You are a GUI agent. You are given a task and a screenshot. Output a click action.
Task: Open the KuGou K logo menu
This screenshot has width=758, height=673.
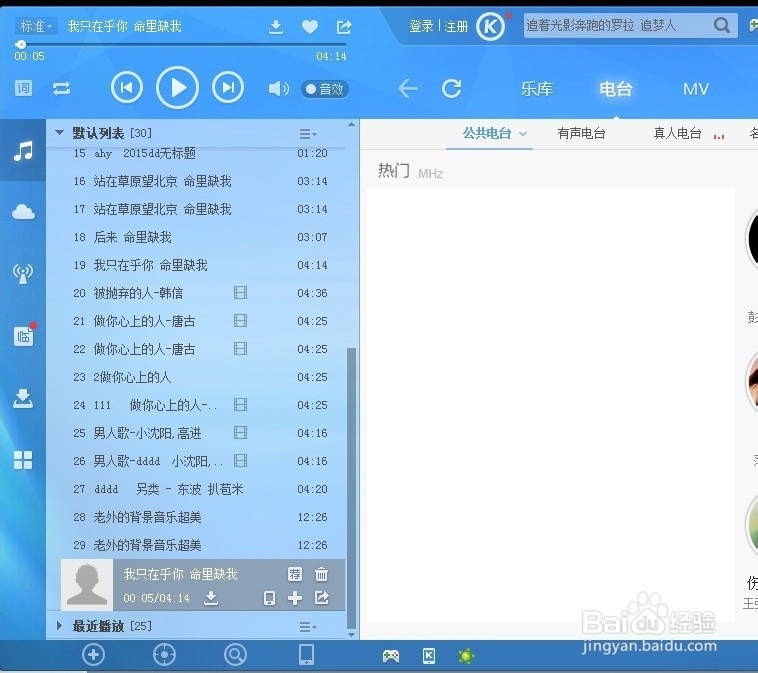coord(490,26)
